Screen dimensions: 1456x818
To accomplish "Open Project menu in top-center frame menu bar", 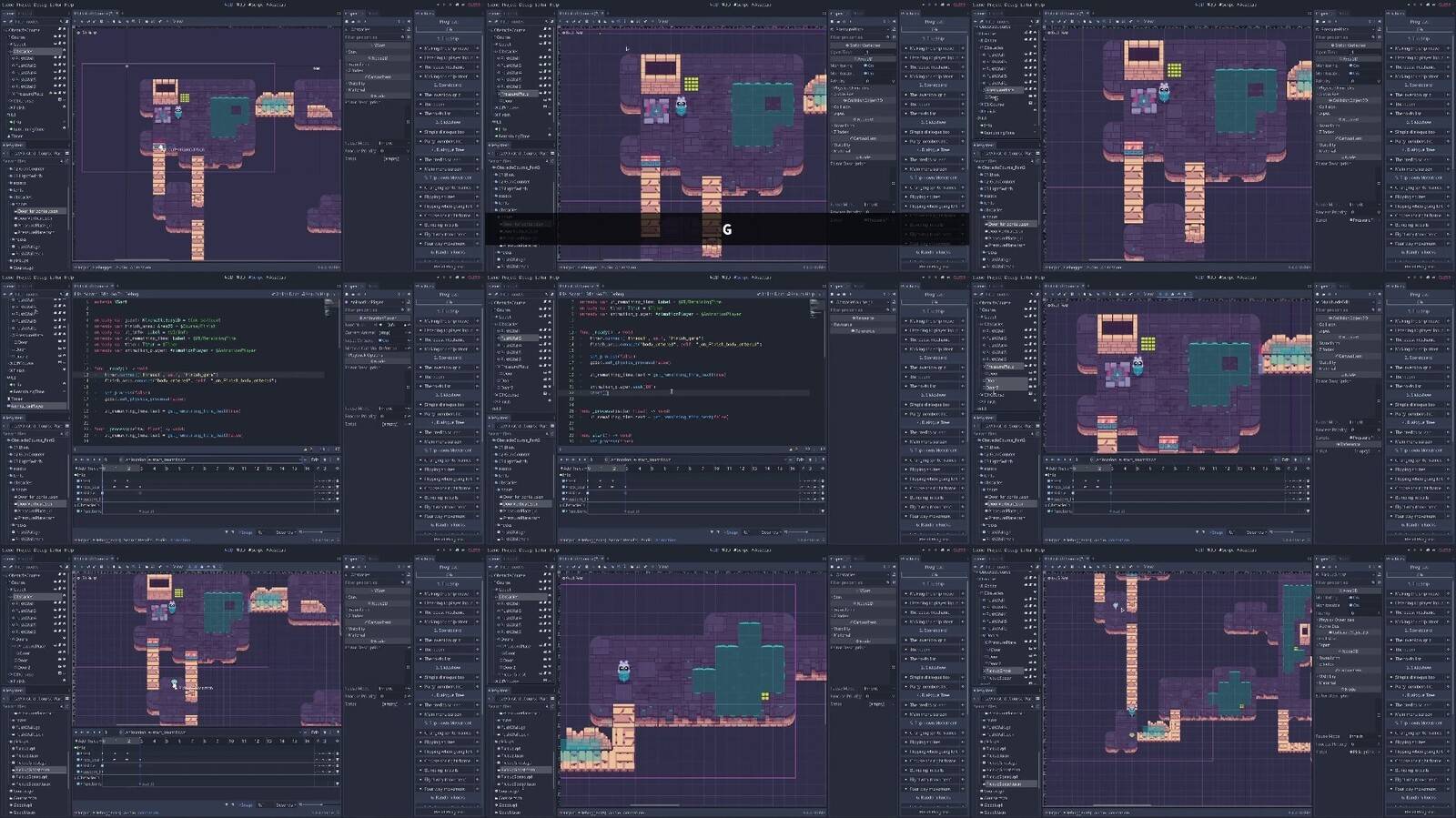I will [x=508, y=5].
